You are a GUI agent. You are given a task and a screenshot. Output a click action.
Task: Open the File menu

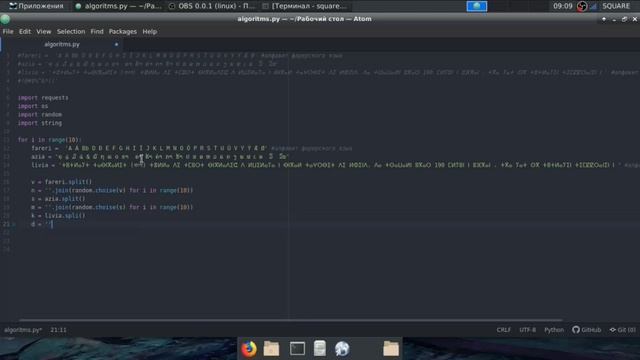click(x=8, y=31)
